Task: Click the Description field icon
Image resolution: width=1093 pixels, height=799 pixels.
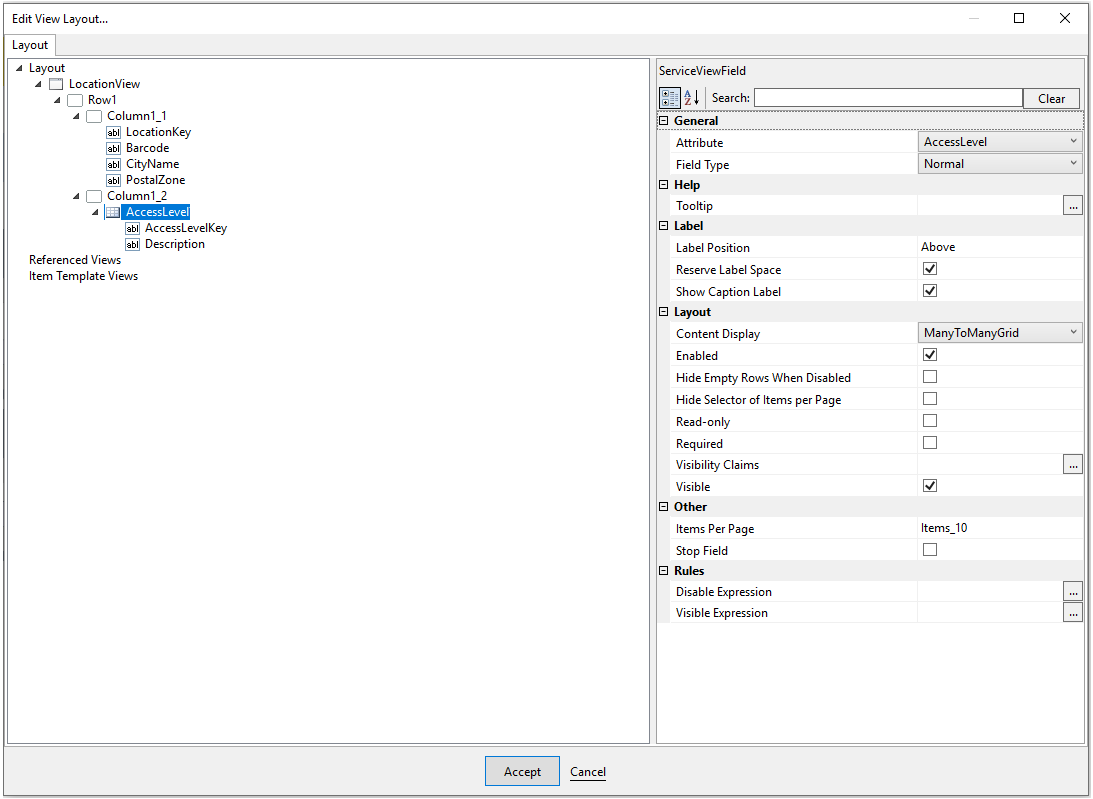Action: (x=132, y=245)
